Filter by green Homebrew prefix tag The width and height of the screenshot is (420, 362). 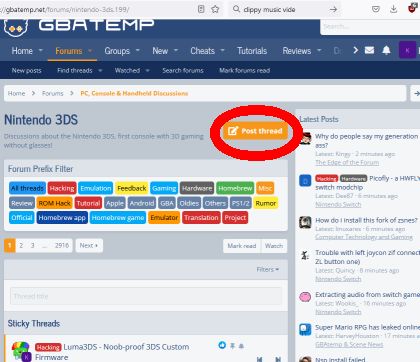235,188
